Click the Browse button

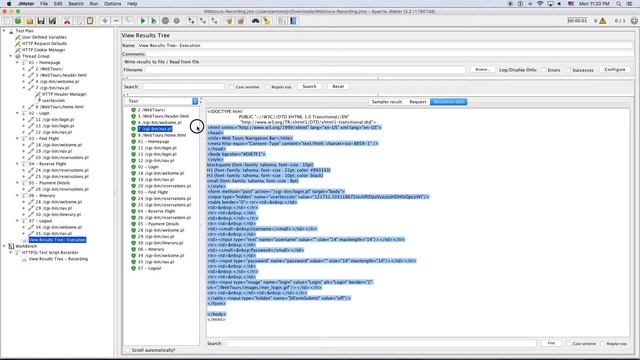pos(482,70)
